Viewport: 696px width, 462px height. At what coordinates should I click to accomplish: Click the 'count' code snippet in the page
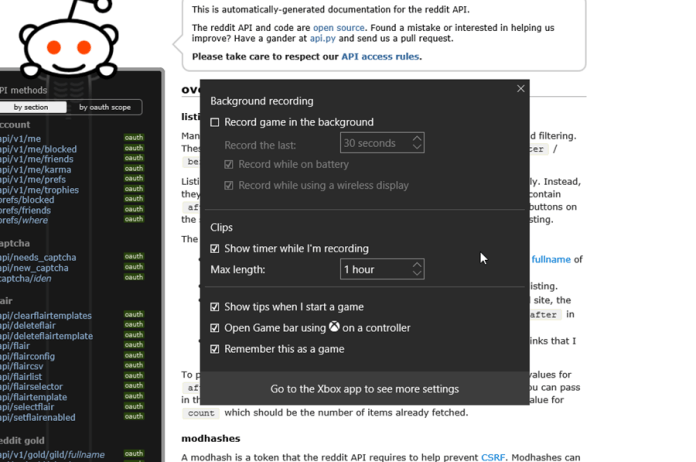[201, 413]
